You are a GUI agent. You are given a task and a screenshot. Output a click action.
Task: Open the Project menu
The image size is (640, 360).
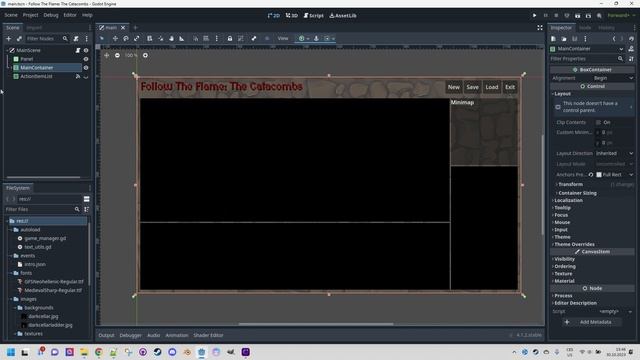click(x=30, y=15)
